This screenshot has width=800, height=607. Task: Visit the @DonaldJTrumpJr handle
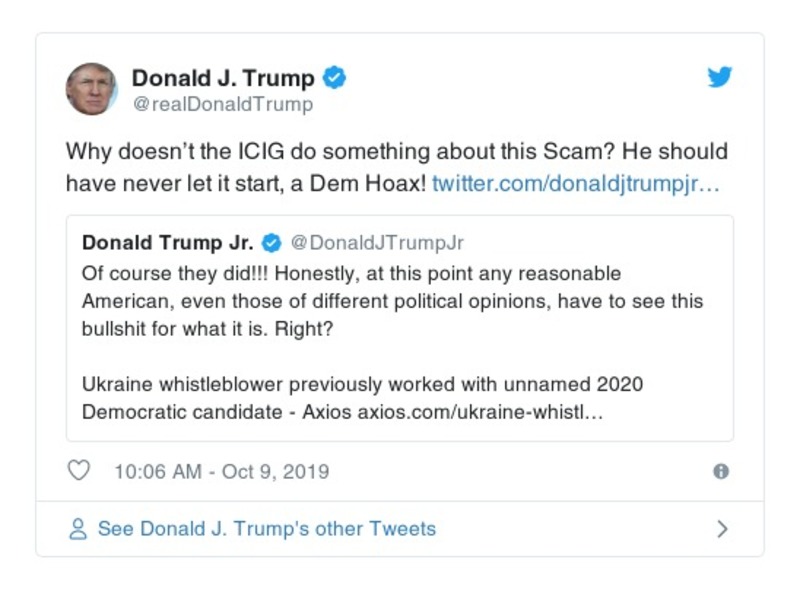377,243
